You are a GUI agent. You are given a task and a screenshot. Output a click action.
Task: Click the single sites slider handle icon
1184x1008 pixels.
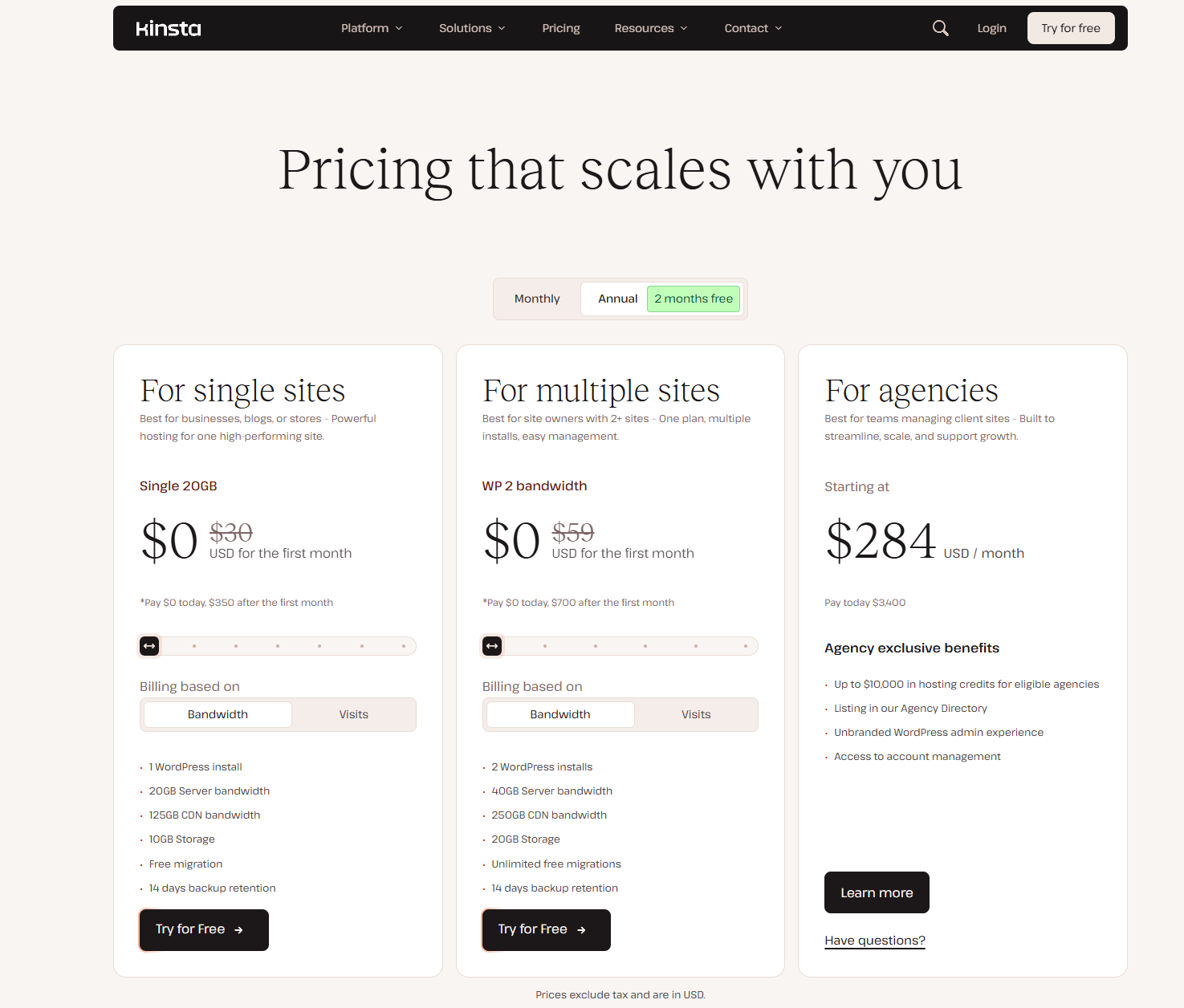coord(149,646)
